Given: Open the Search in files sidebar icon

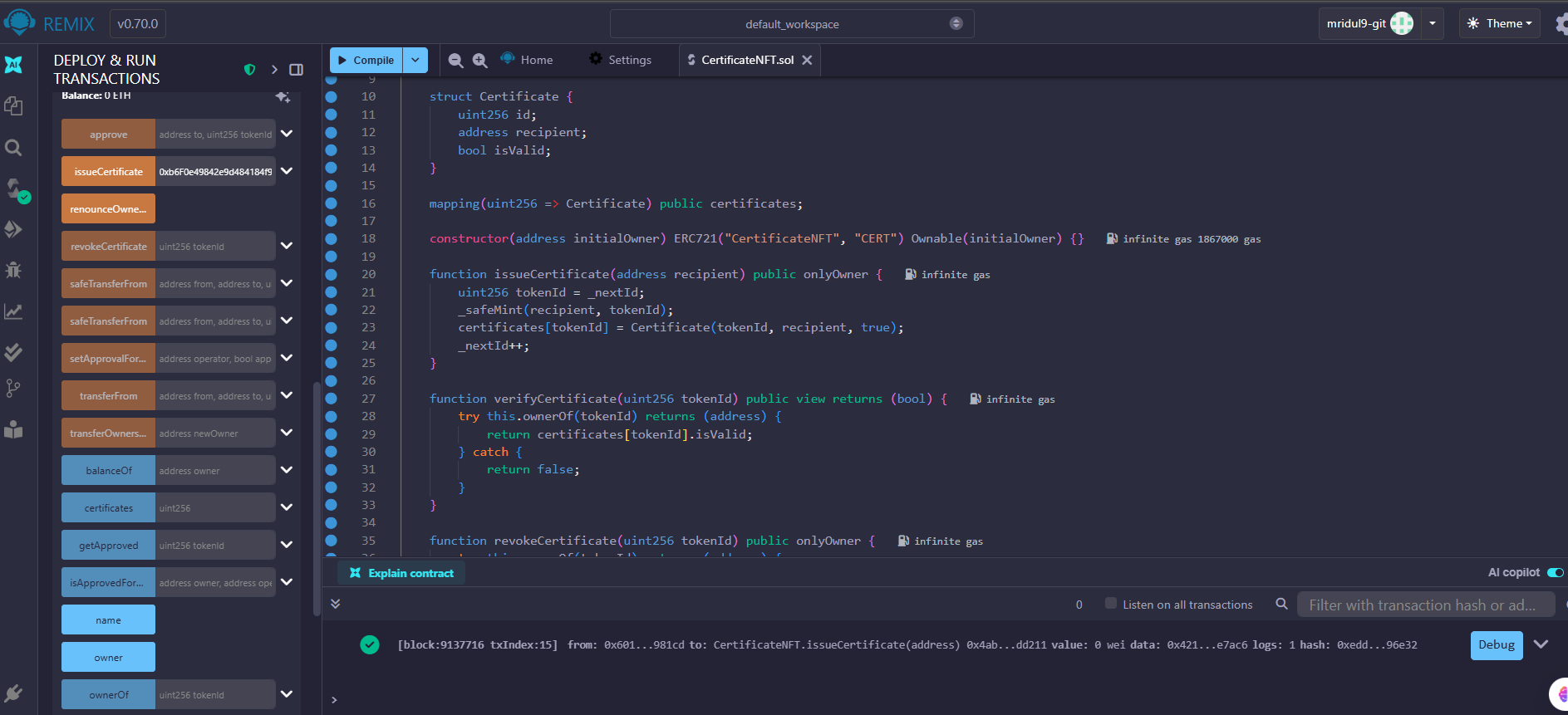Looking at the screenshot, I should coord(13,148).
